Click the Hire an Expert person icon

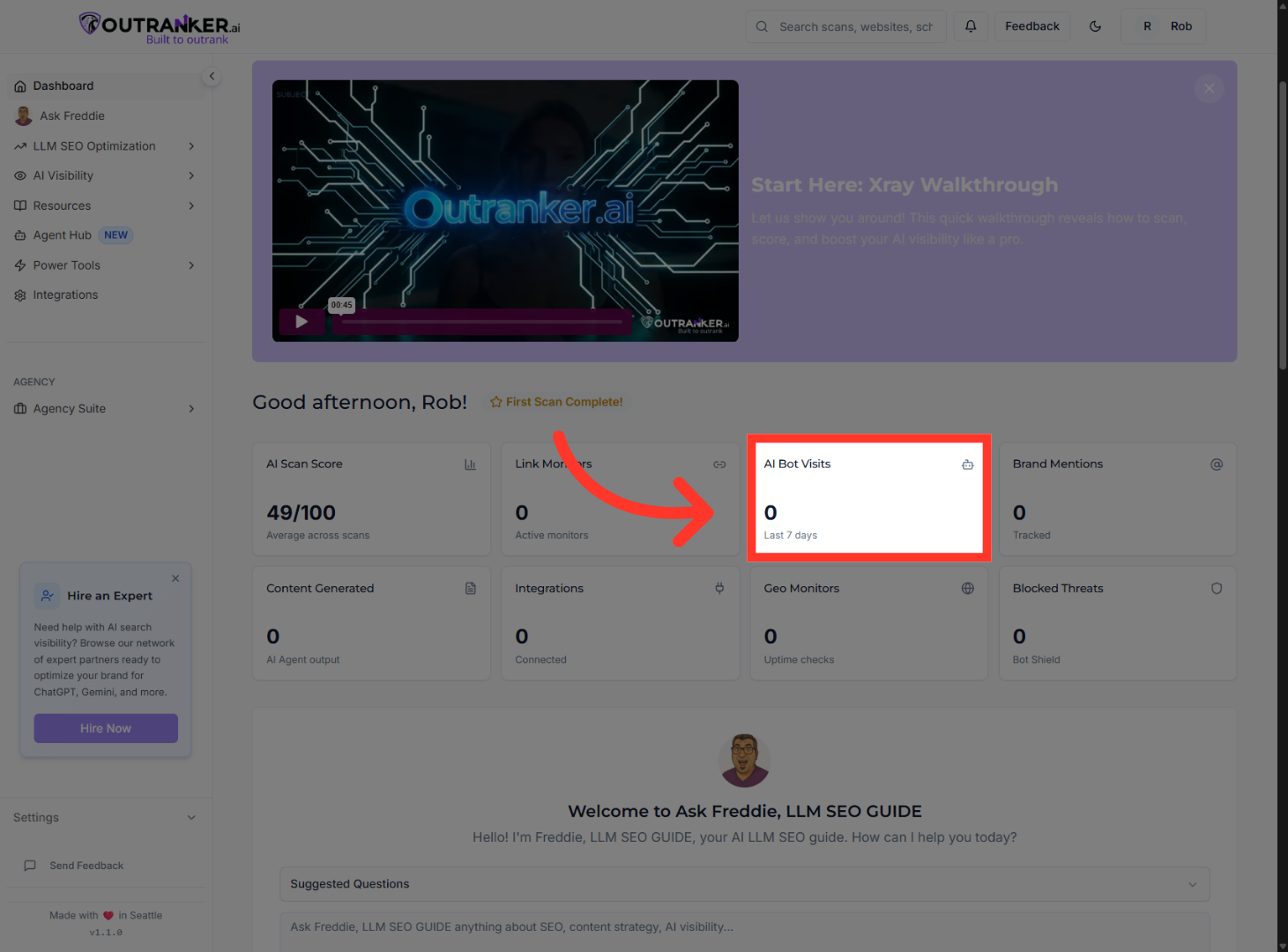point(47,596)
